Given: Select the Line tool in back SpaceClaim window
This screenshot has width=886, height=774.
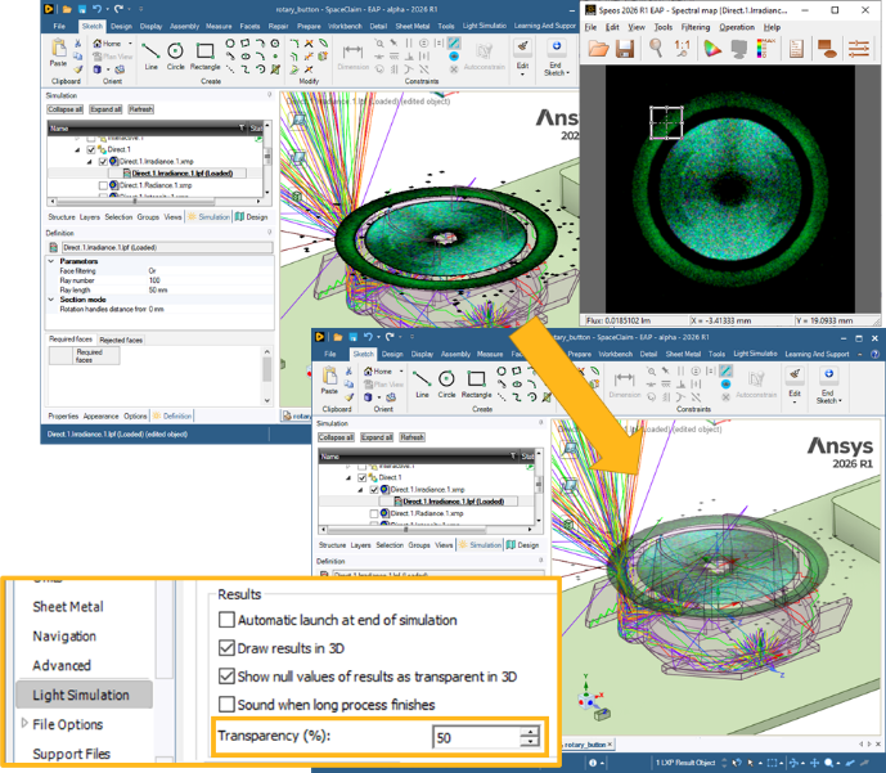Looking at the screenshot, I should coord(151,55).
